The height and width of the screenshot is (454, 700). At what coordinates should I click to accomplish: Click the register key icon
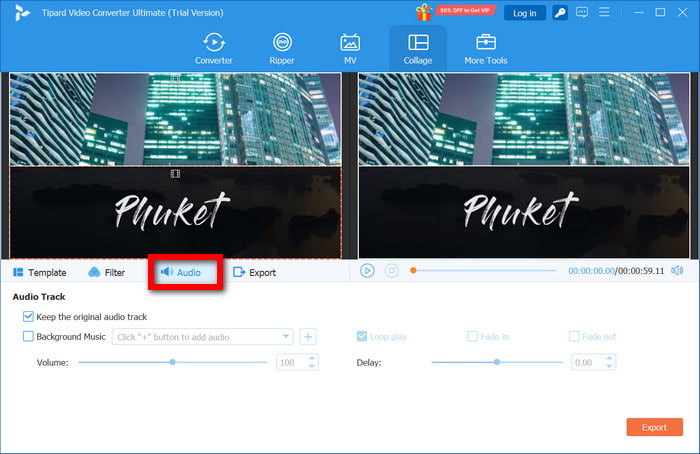tap(560, 13)
